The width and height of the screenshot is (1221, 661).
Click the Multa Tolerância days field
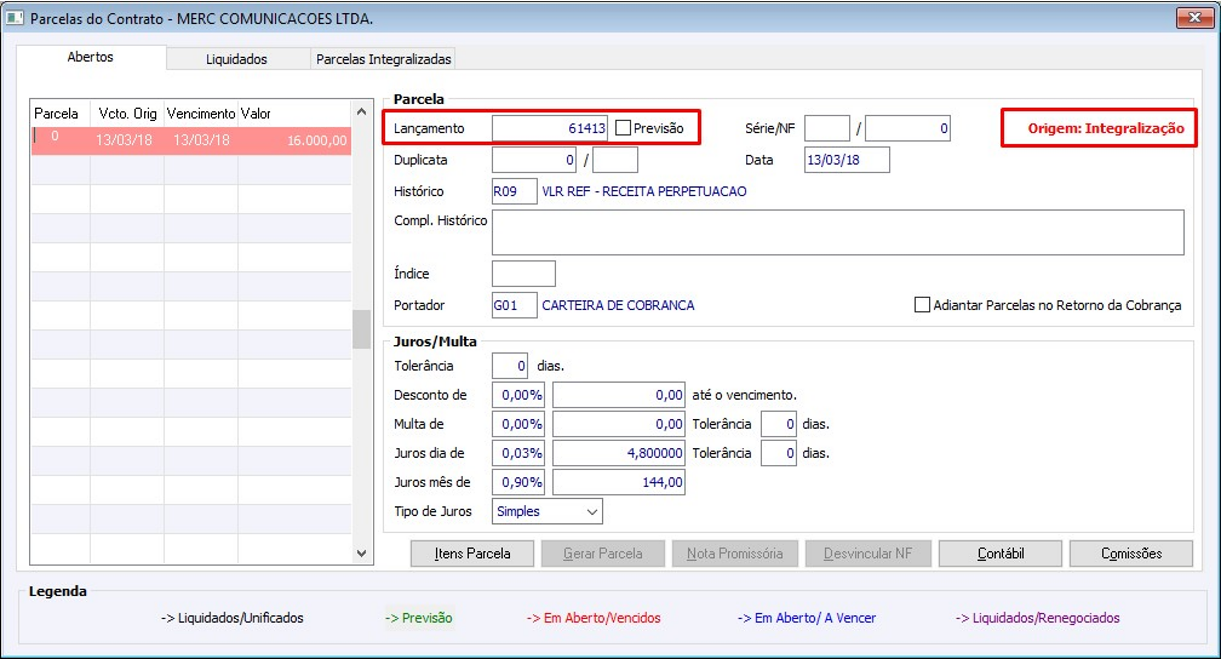(x=779, y=424)
